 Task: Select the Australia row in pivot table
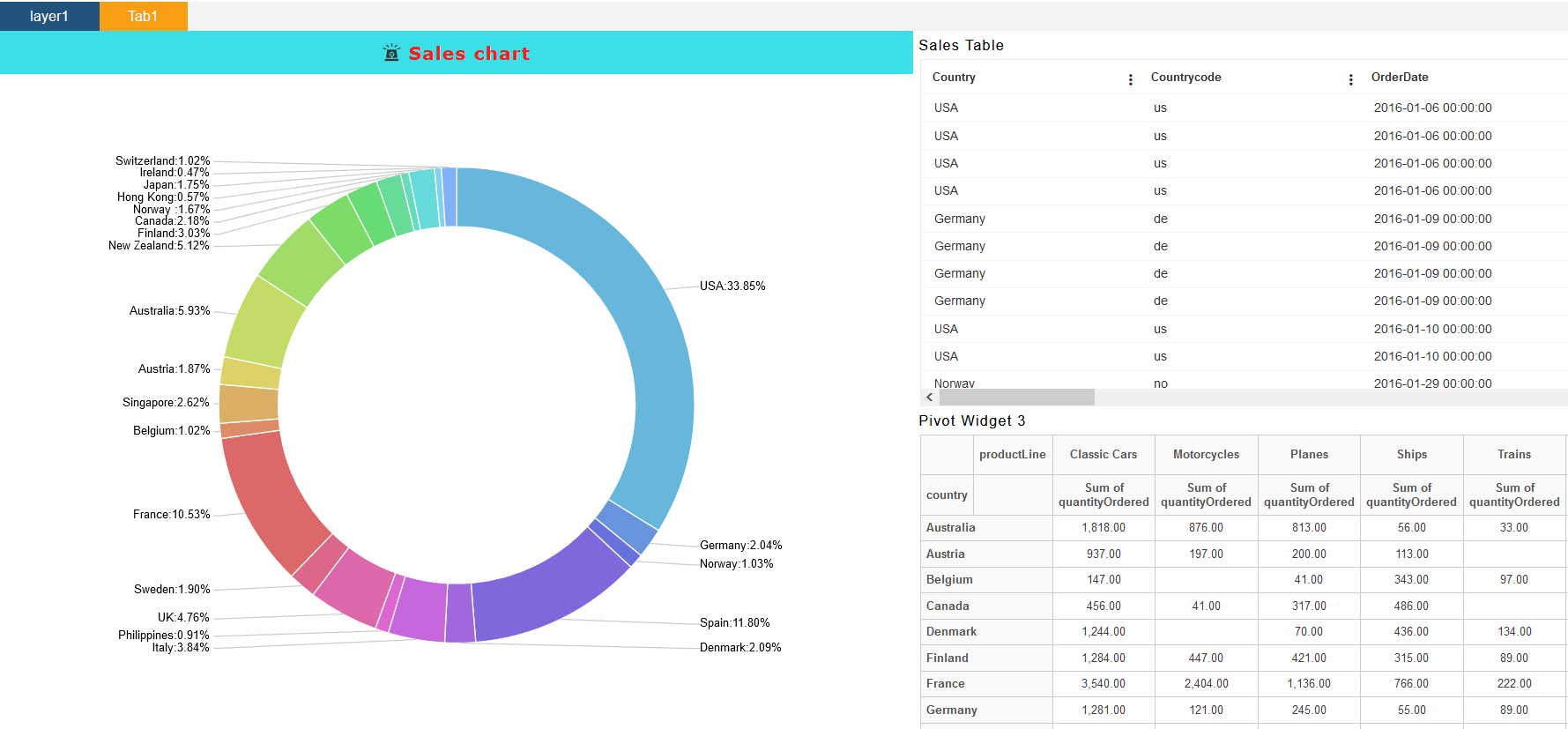[1244, 527]
